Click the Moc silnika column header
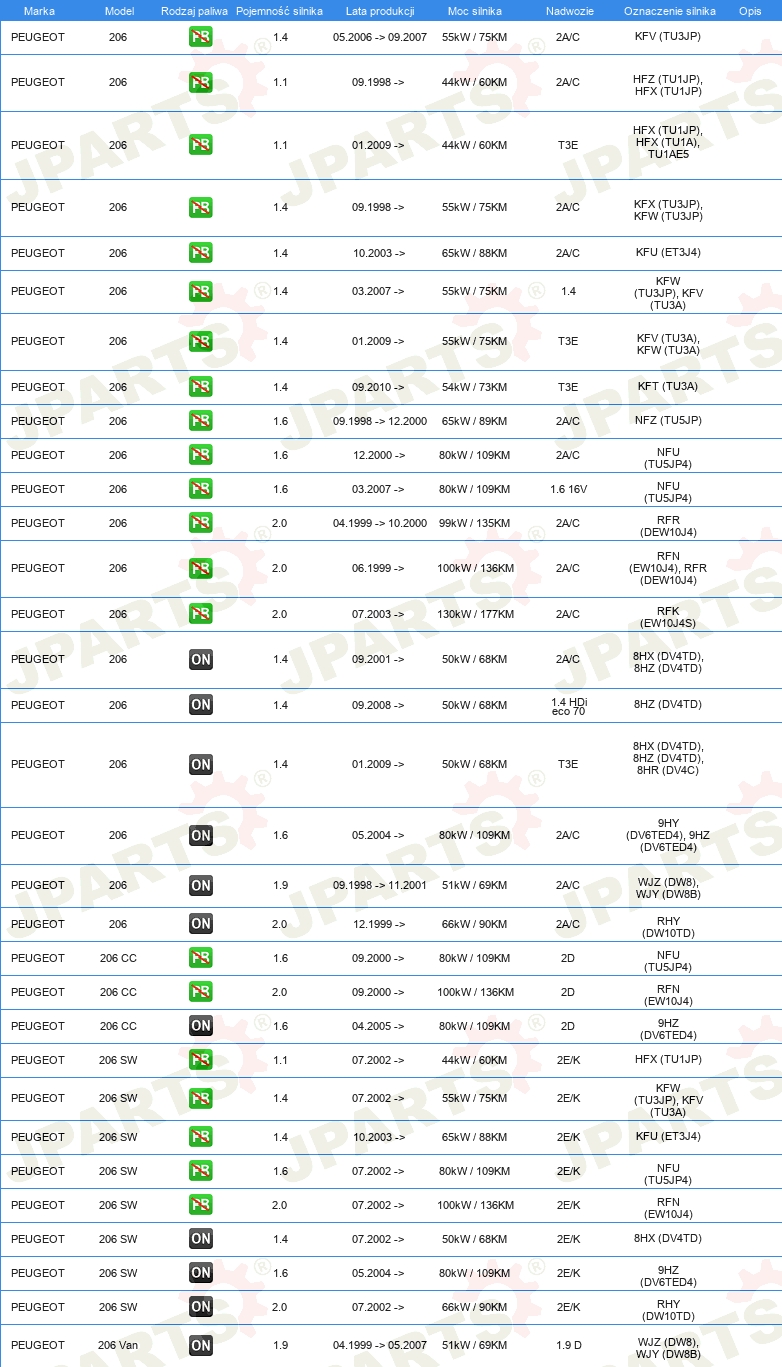Image resolution: width=782 pixels, height=1367 pixels. click(475, 11)
